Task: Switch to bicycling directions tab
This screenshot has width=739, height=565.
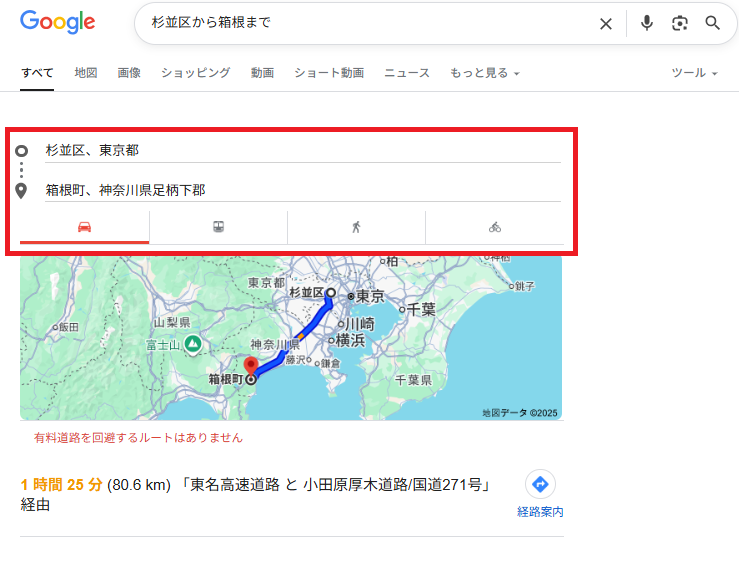Action: click(x=494, y=227)
